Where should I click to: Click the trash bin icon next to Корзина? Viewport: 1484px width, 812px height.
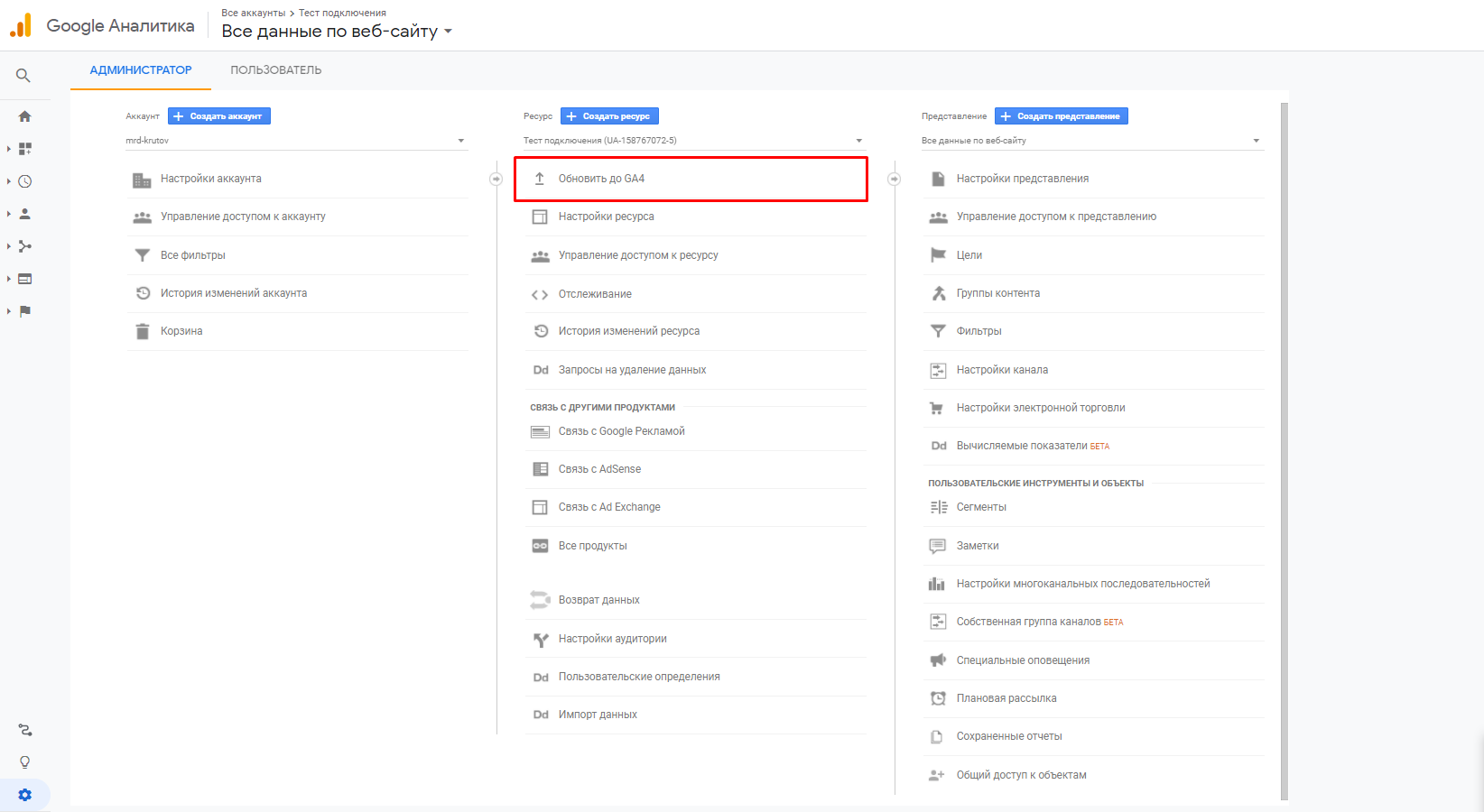coord(143,331)
